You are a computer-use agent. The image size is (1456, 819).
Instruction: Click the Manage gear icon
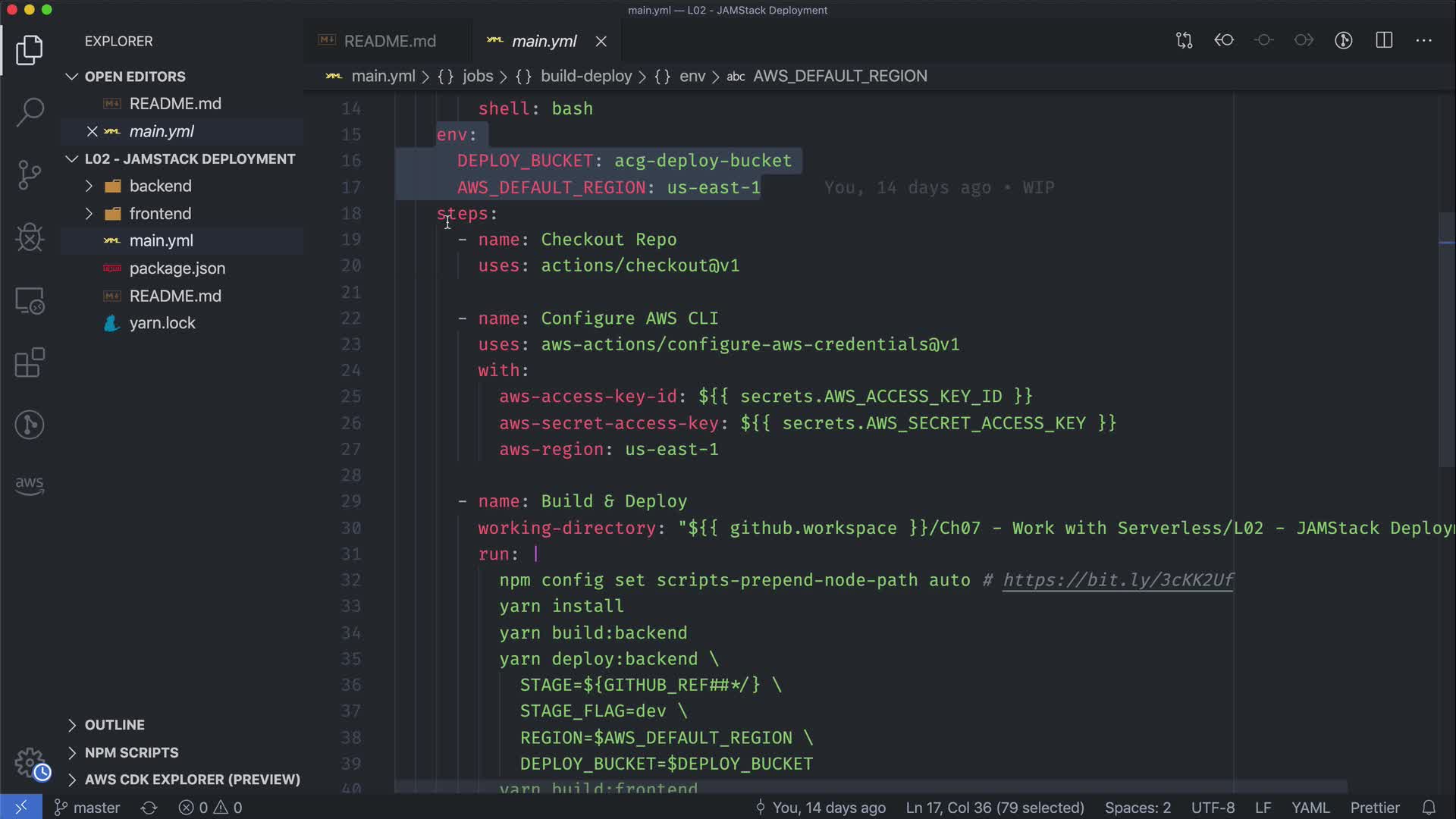tap(30, 761)
